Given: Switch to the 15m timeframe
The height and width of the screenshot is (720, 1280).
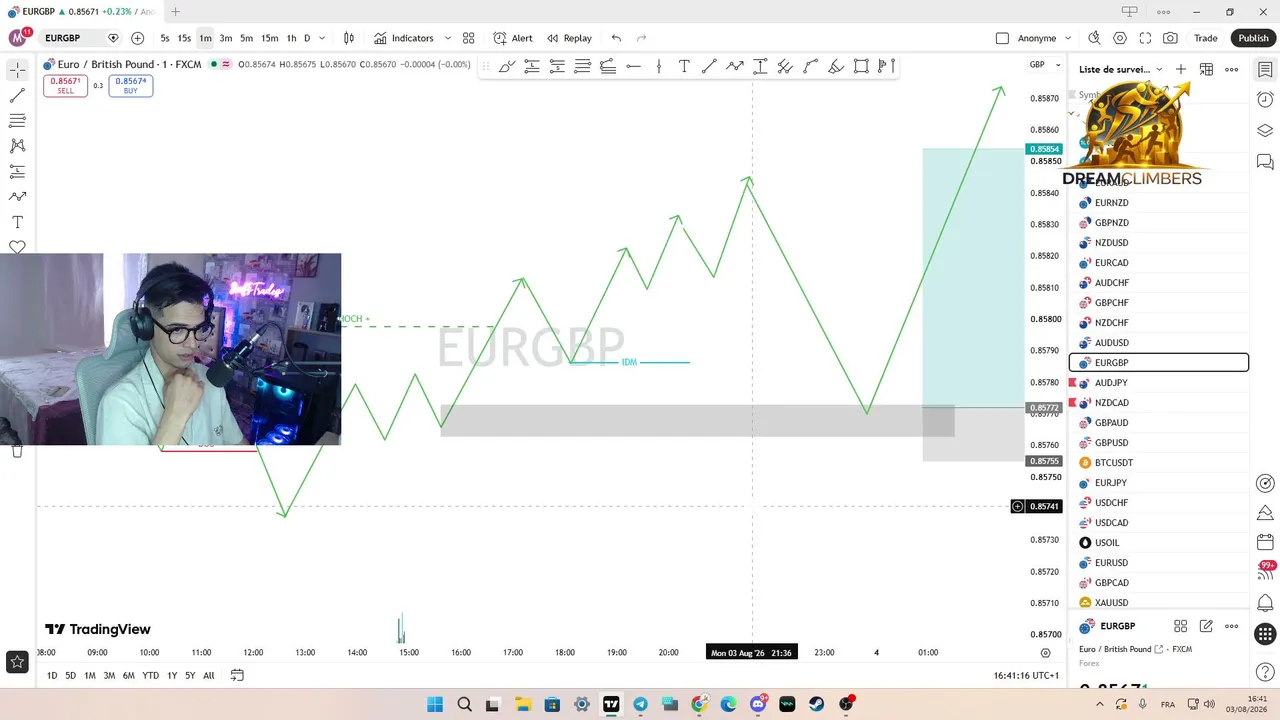Looking at the screenshot, I should point(270,38).
